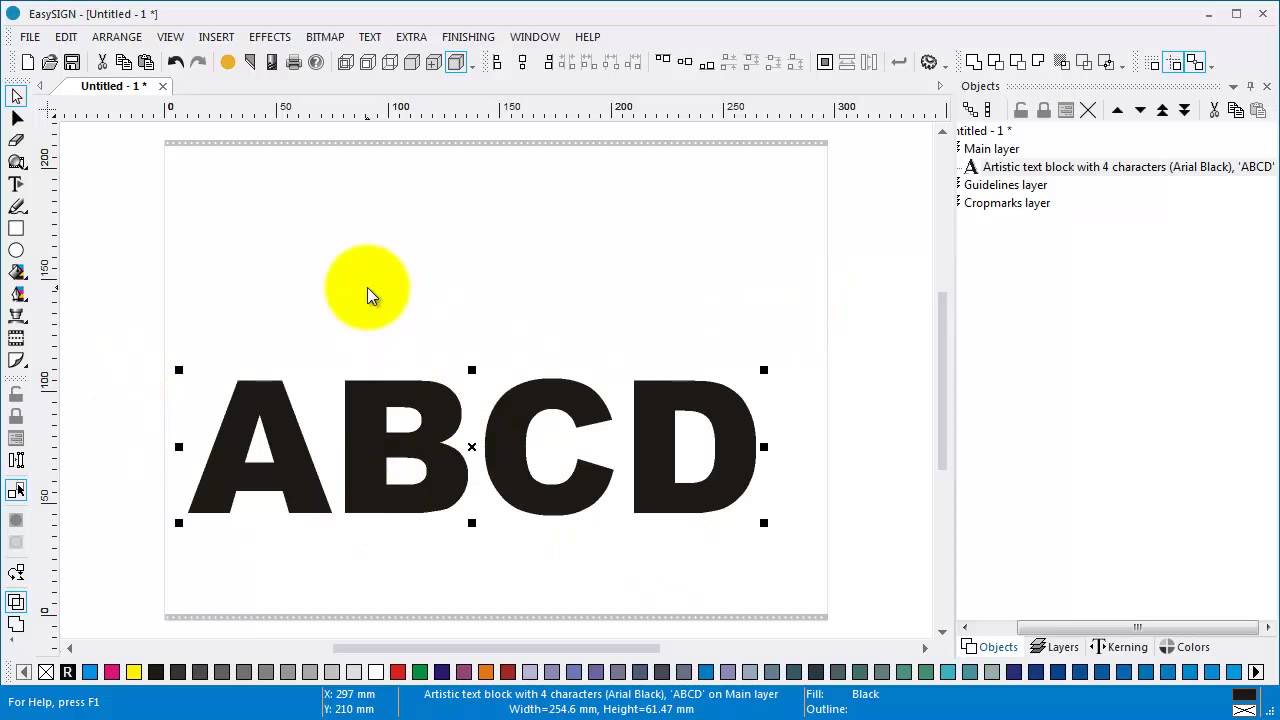Open Objects panel options dropdown arrow

pyautogui.click(x=1233, y=86)
